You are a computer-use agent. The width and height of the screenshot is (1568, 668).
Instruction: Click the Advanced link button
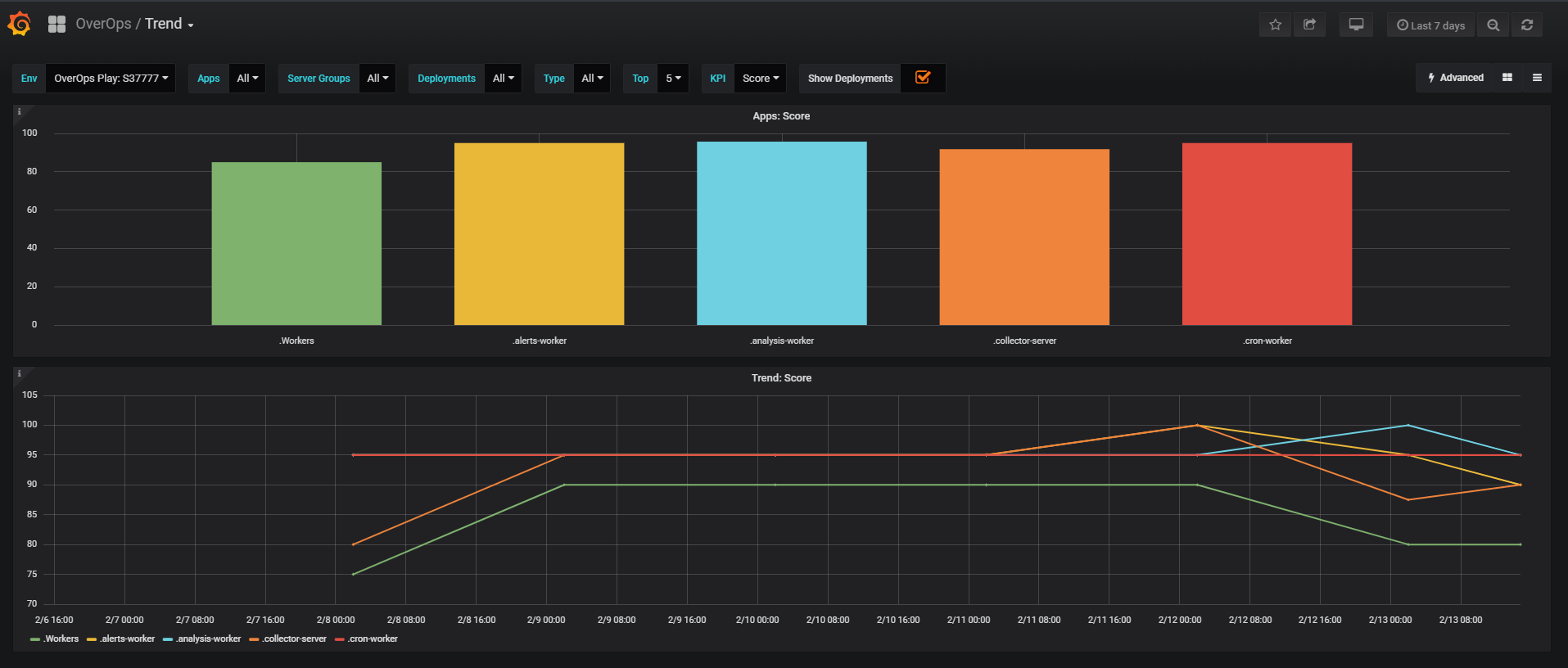pyautogui.click(x=1455, y=78)
